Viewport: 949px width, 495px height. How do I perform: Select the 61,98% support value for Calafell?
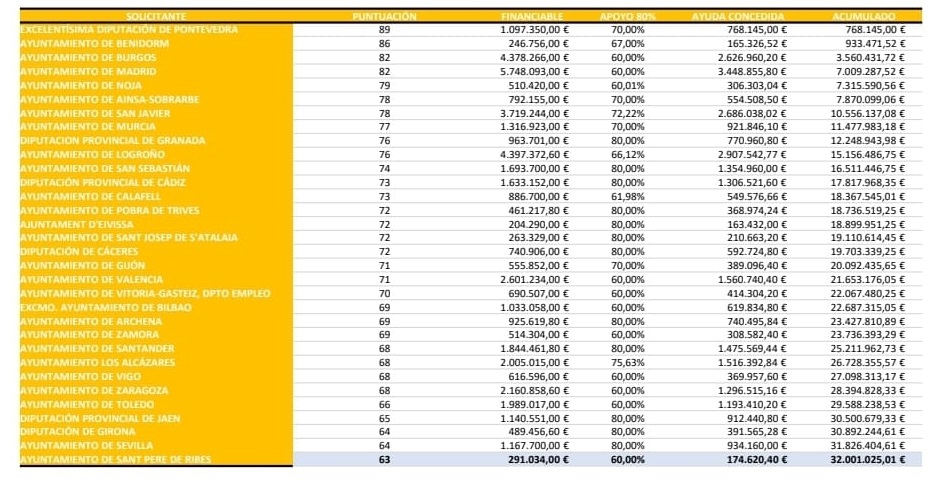coord(628,197)
